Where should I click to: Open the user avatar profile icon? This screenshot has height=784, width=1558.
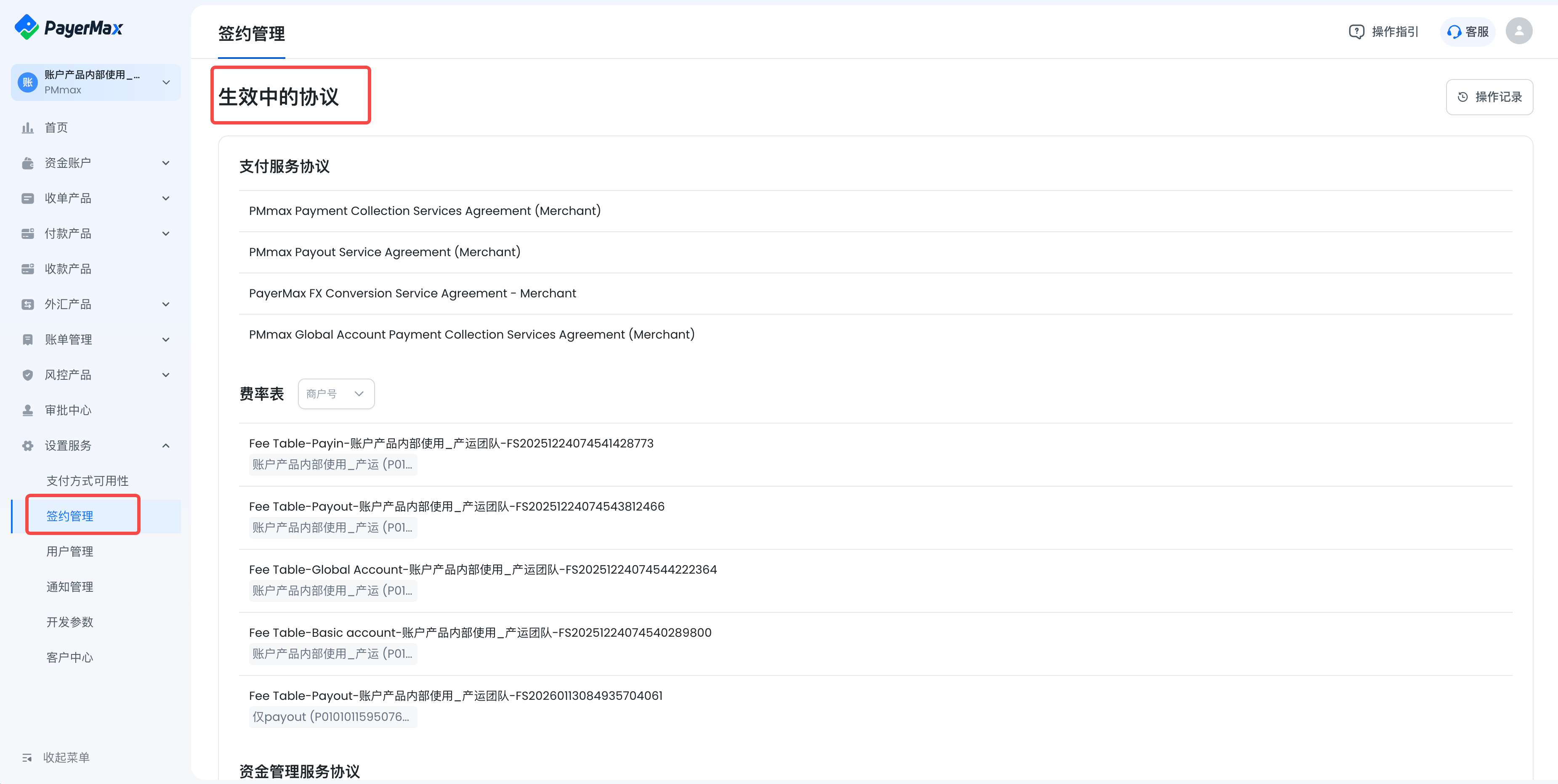(1519, 31)
